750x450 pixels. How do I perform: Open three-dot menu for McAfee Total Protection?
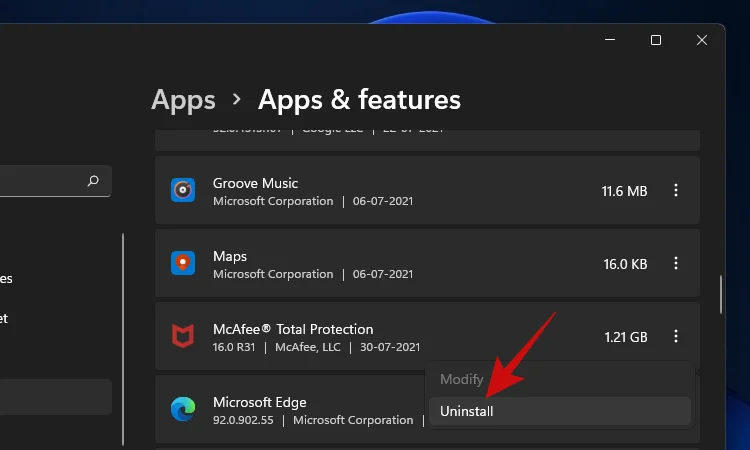click(676, 336)
